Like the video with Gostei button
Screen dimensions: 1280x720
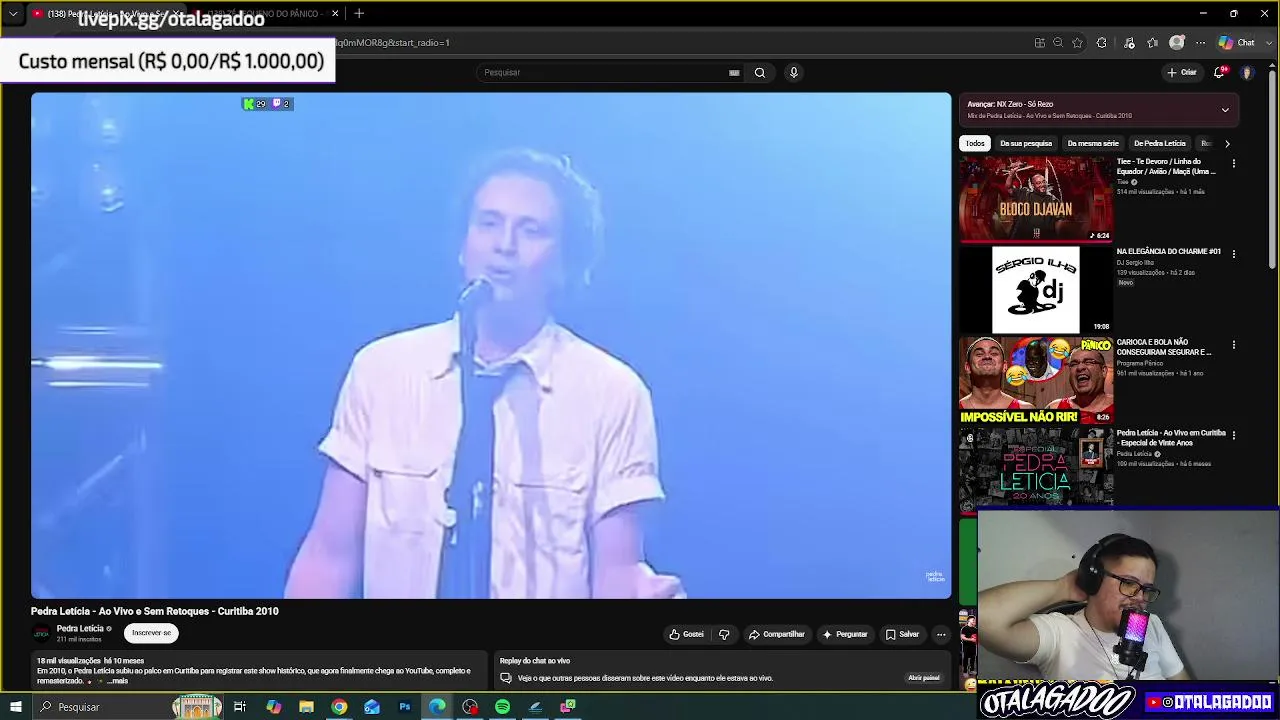(687, 634)
